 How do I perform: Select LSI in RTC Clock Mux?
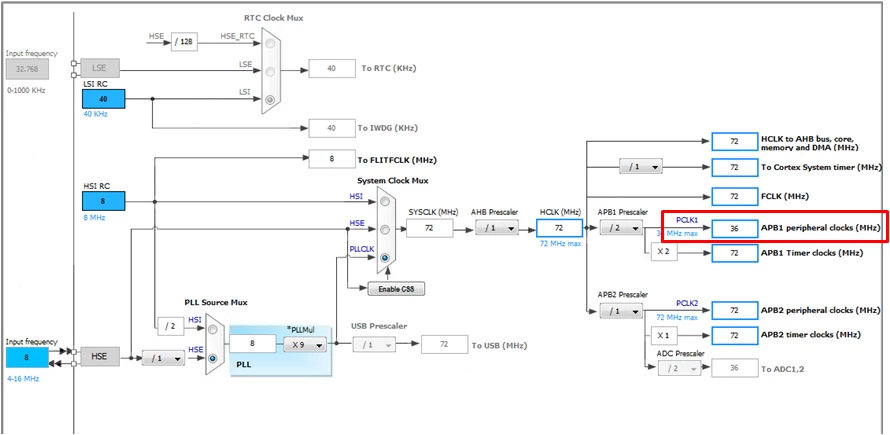tap(270, 100)
